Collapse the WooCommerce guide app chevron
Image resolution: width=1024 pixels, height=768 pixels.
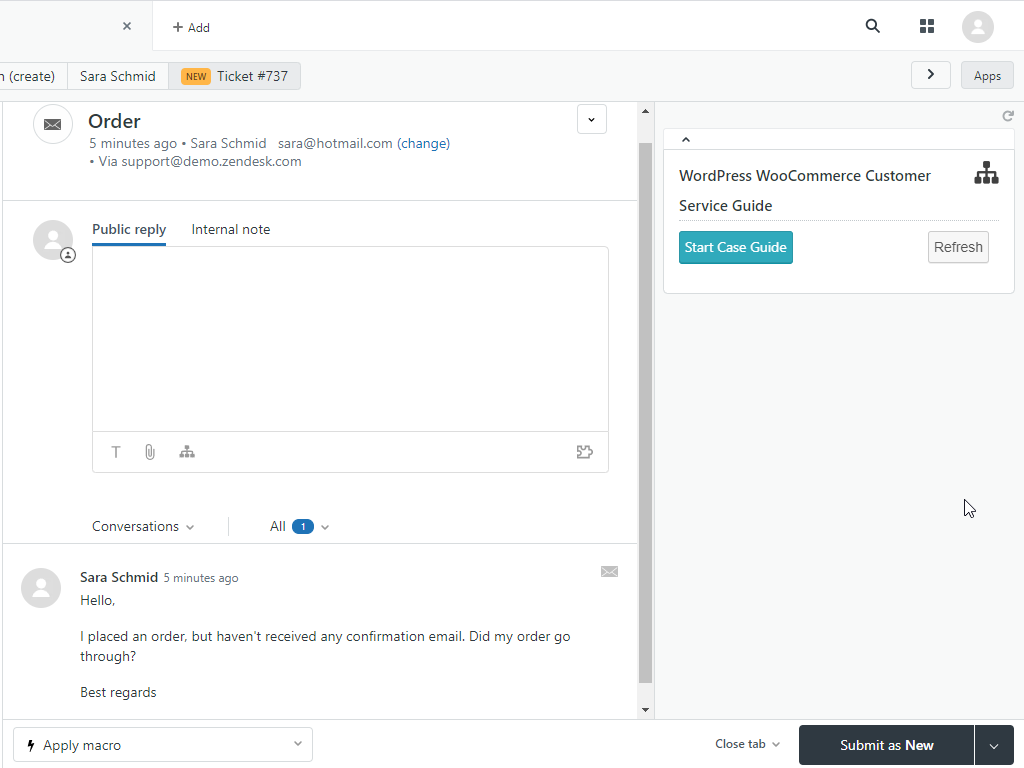pos(686,139)
